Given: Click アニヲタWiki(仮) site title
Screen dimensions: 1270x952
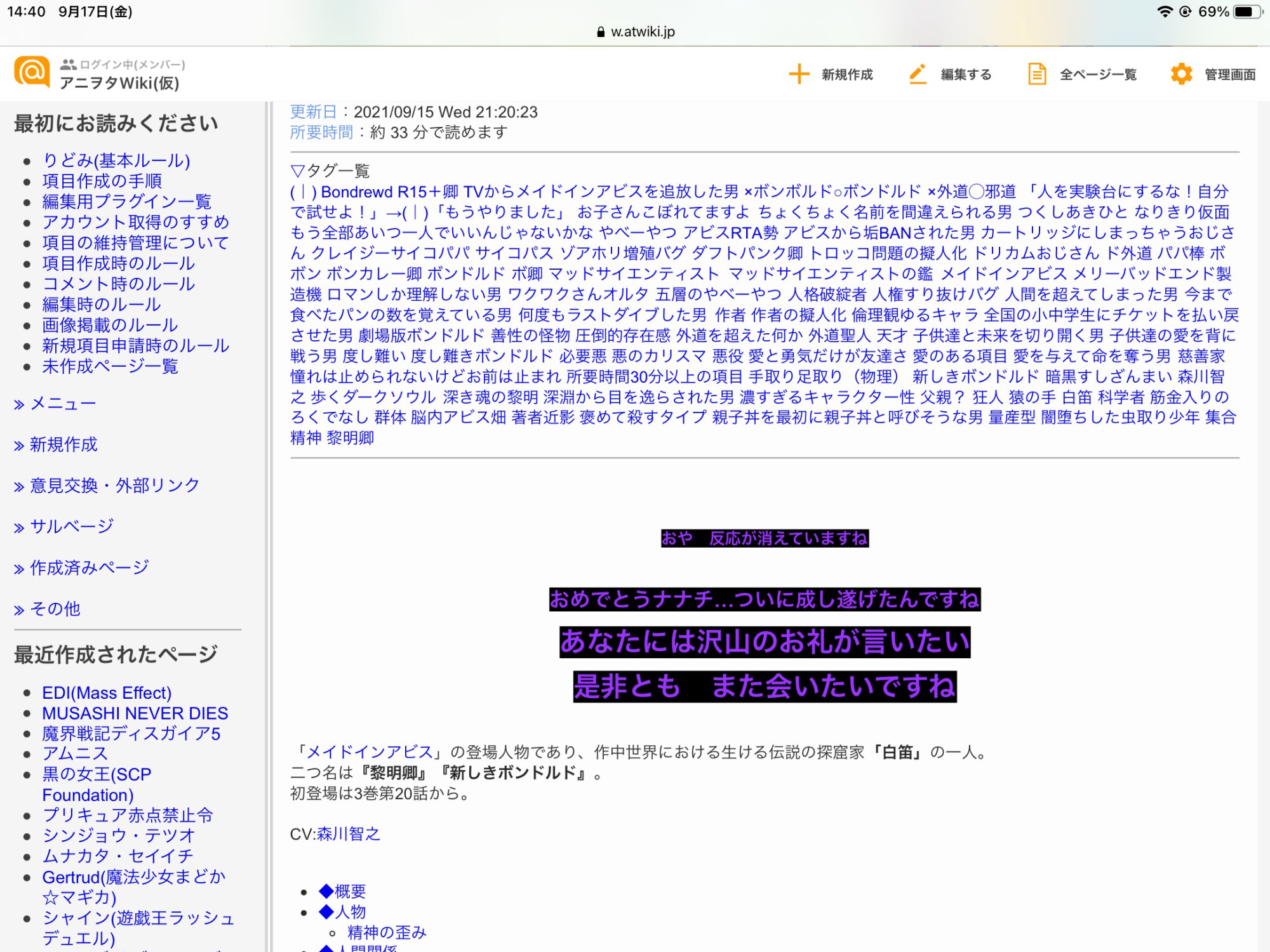Looking at the screenshot, I should 119,83.
